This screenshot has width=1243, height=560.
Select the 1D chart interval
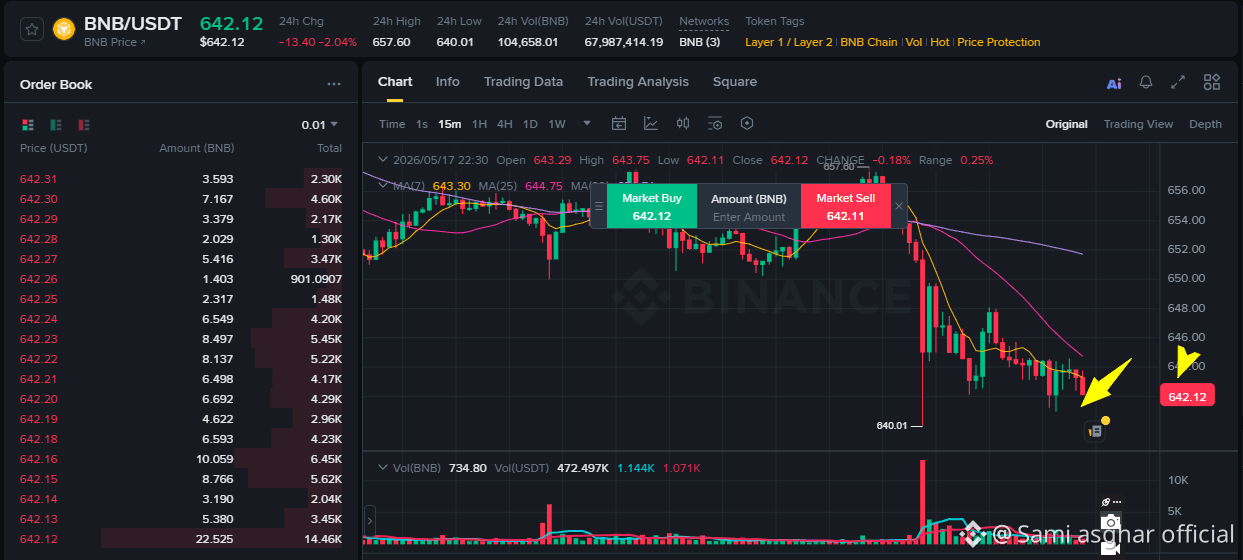click(x=530, y=124)
